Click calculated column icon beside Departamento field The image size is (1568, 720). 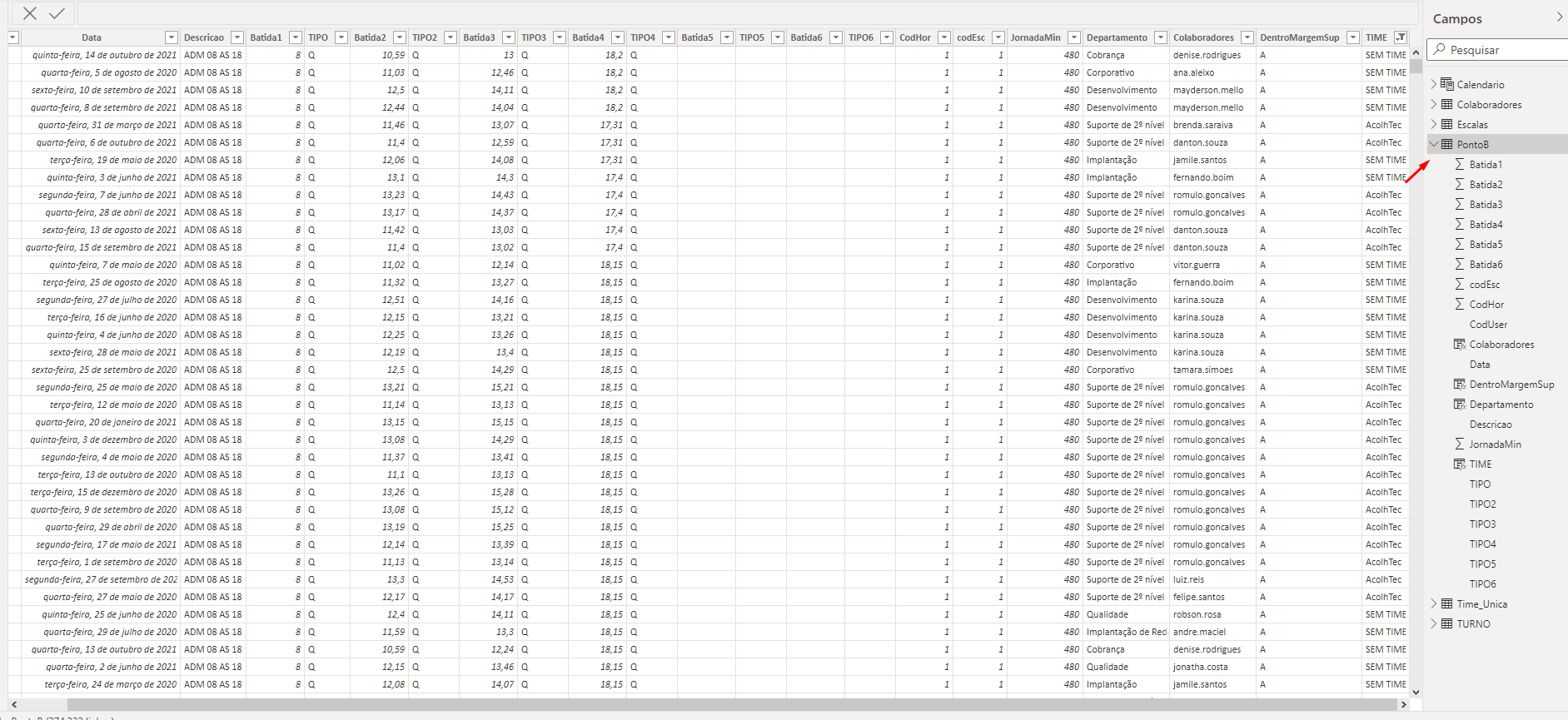[x=1460, y=404]
